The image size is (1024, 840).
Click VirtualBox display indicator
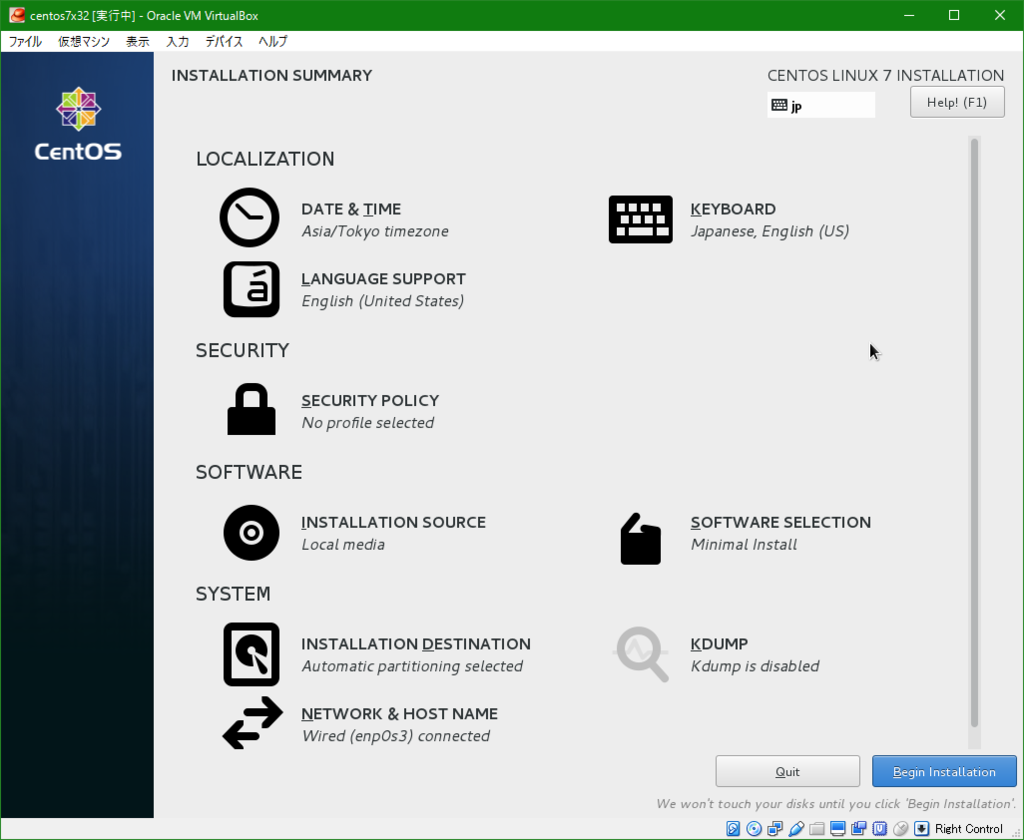pyautogui.click(x=837, y=829)
